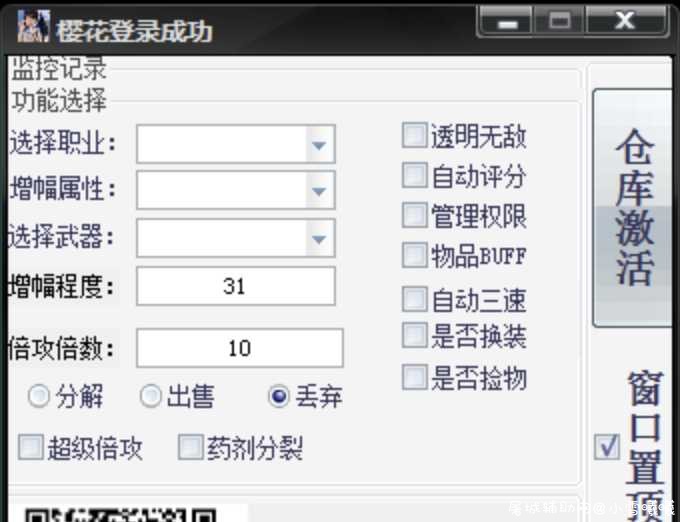The image size is (680, 522).
Task: Enable the 透明无敌 checkbox
Action: (x=415, y=135)
